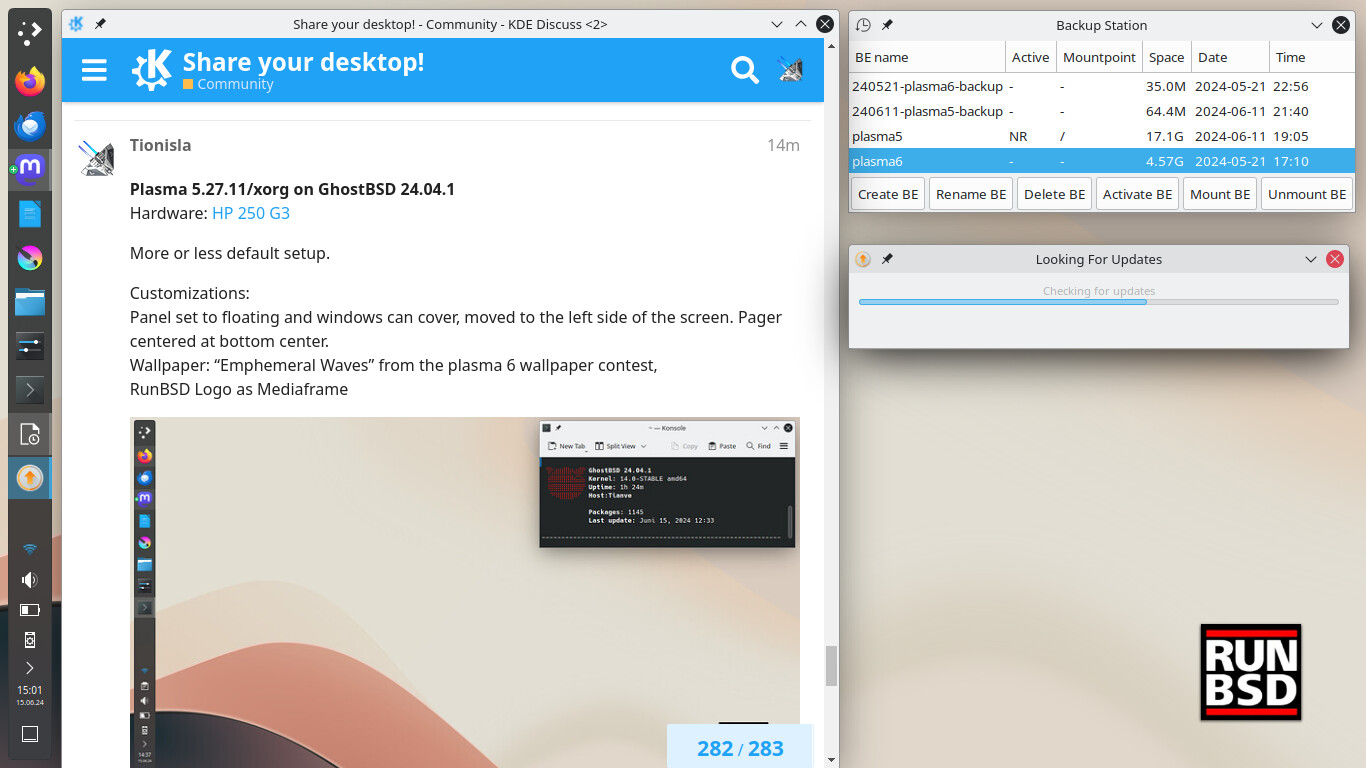Click the KDE logo in header
Screen dimensions: 1366x768
click(152, 69)
